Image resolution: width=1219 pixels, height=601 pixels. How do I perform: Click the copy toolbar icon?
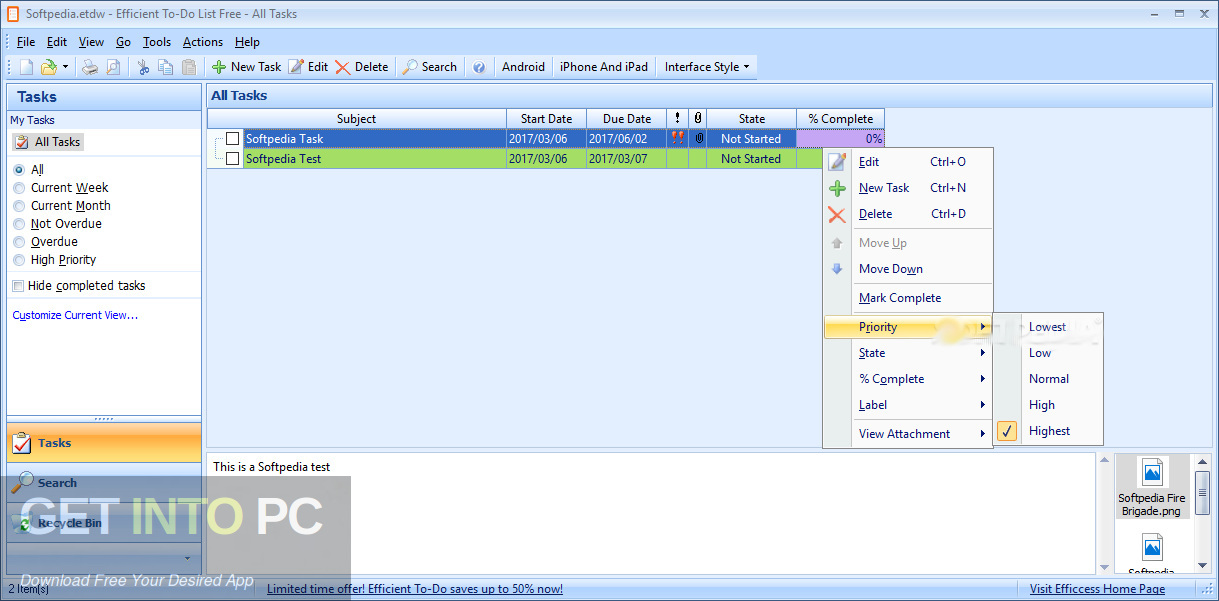click(165, 67)
